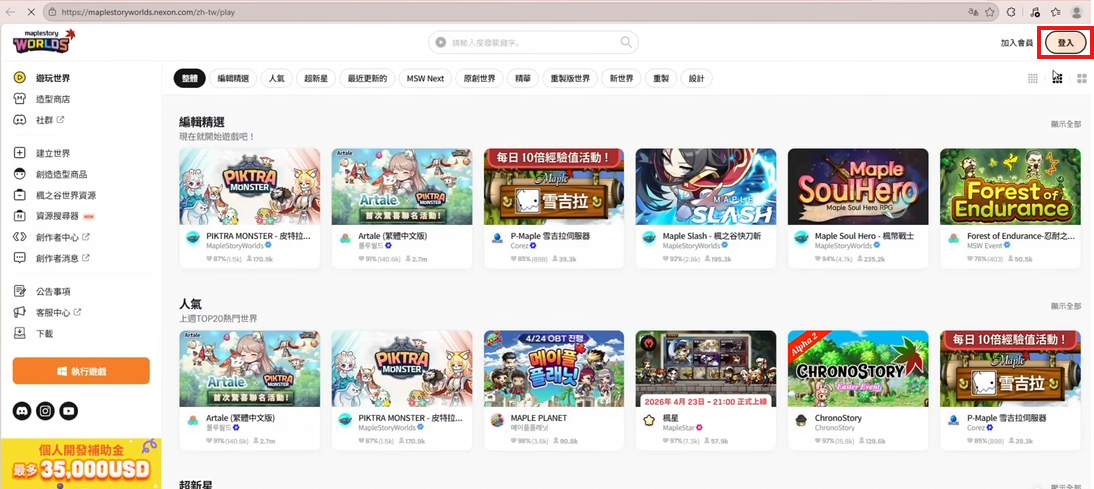The image size is (1094, 489).
Task: Open the browser profile avatar icon
Action: click(x=1077, y=12)
